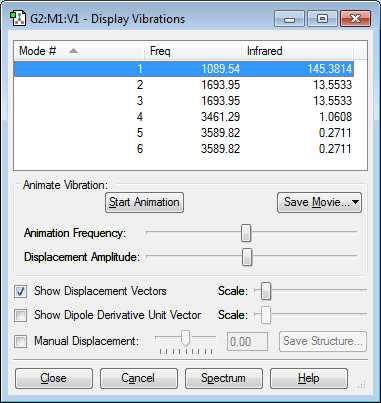Click the Cancel button

pos(138,378)
